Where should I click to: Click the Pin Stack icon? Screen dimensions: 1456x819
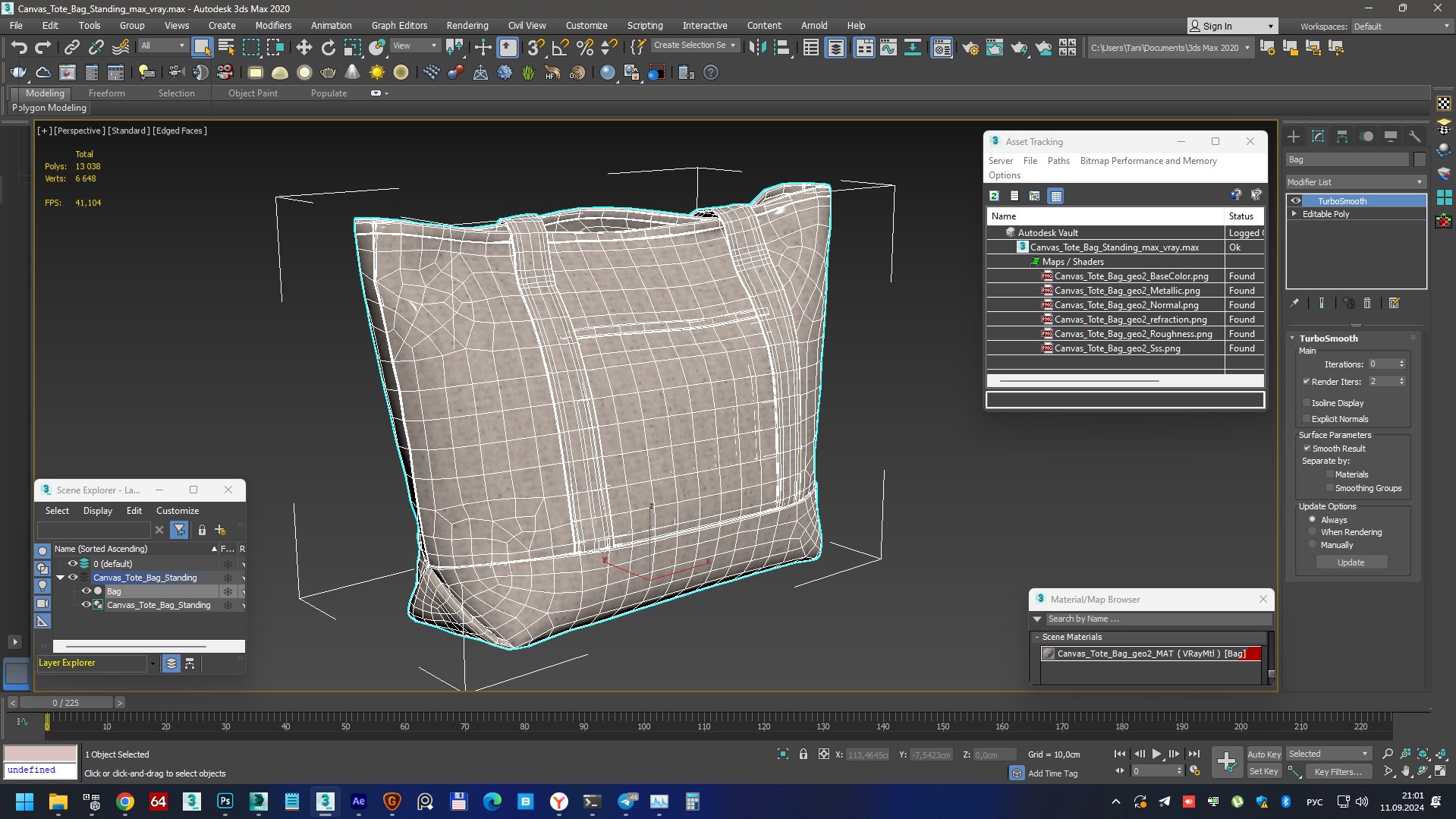tap(1294, 303)
